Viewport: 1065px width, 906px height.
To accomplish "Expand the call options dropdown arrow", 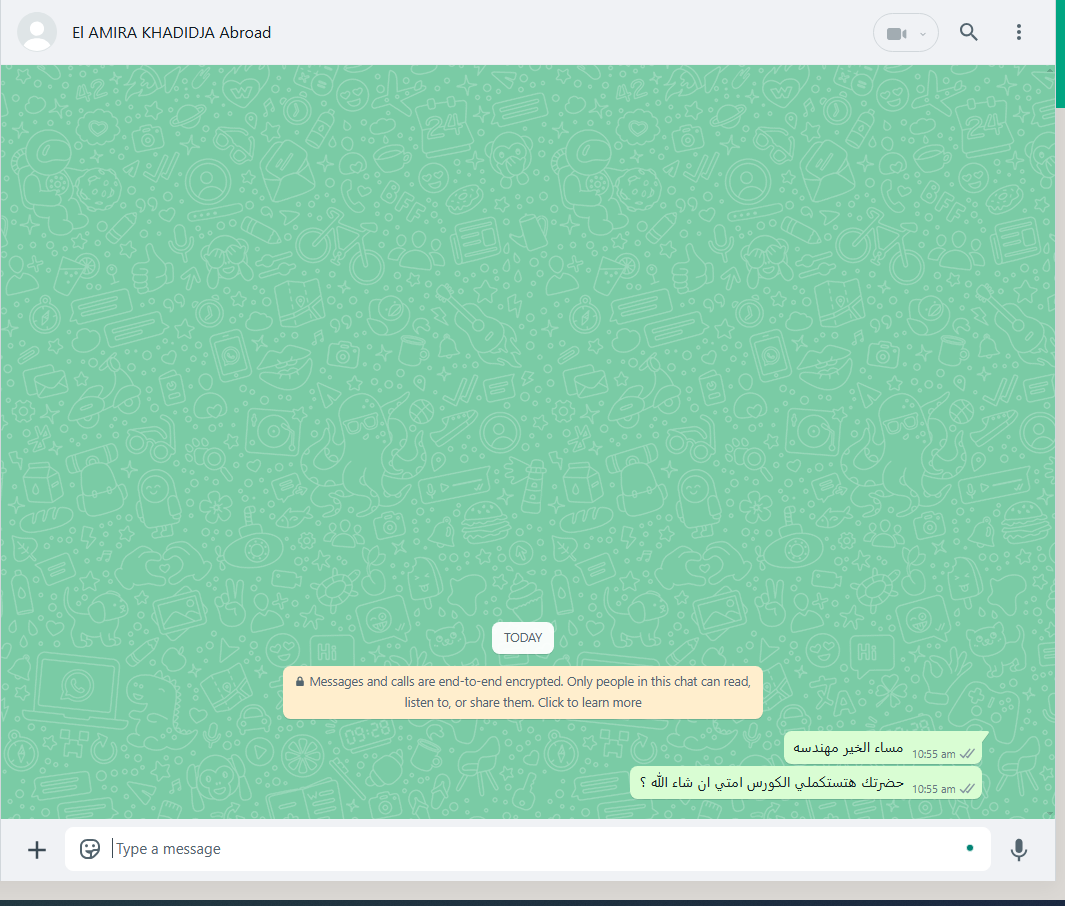I will point(922,34).
